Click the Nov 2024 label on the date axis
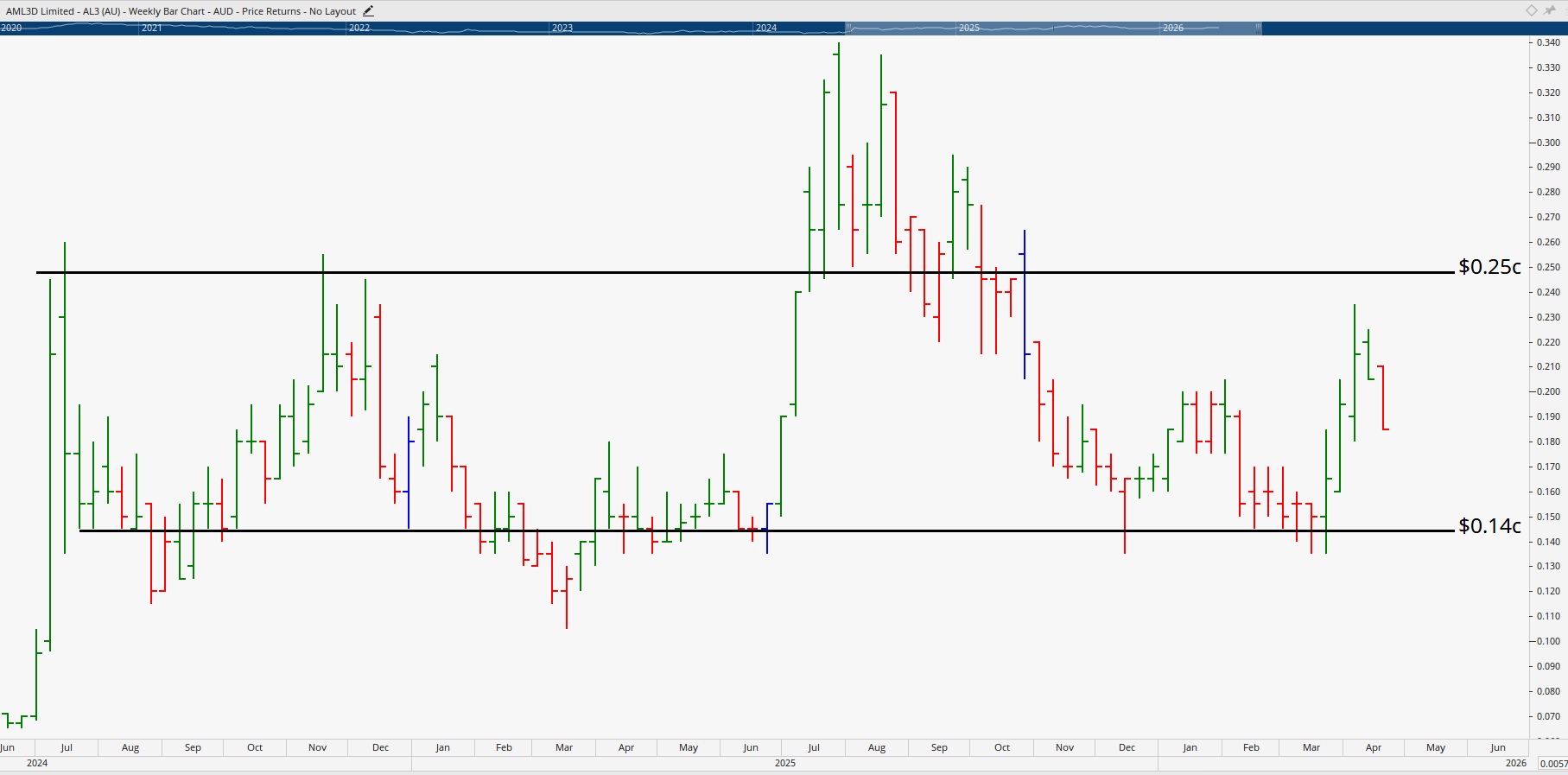The height and width of the screenshot is (775, 1568). (317, 747)
